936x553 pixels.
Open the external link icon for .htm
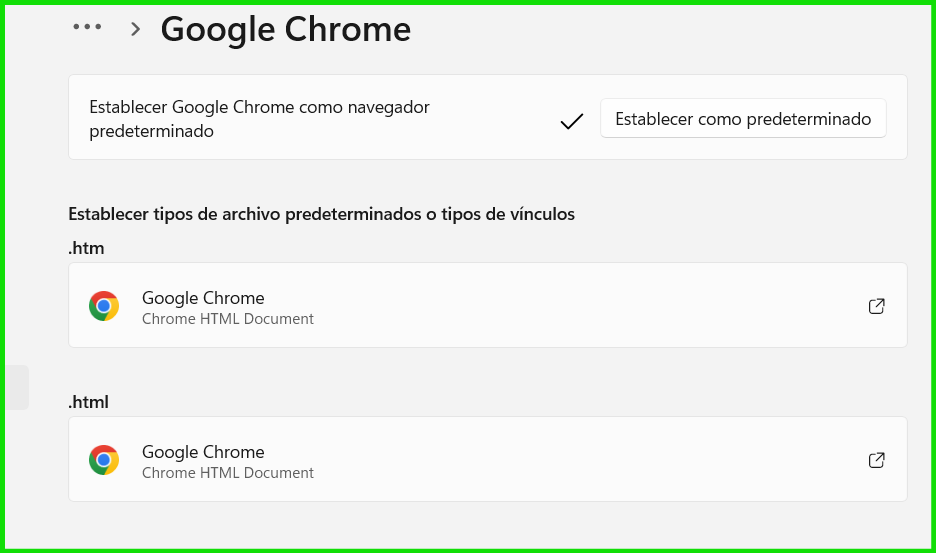click(x=877, y=306)
